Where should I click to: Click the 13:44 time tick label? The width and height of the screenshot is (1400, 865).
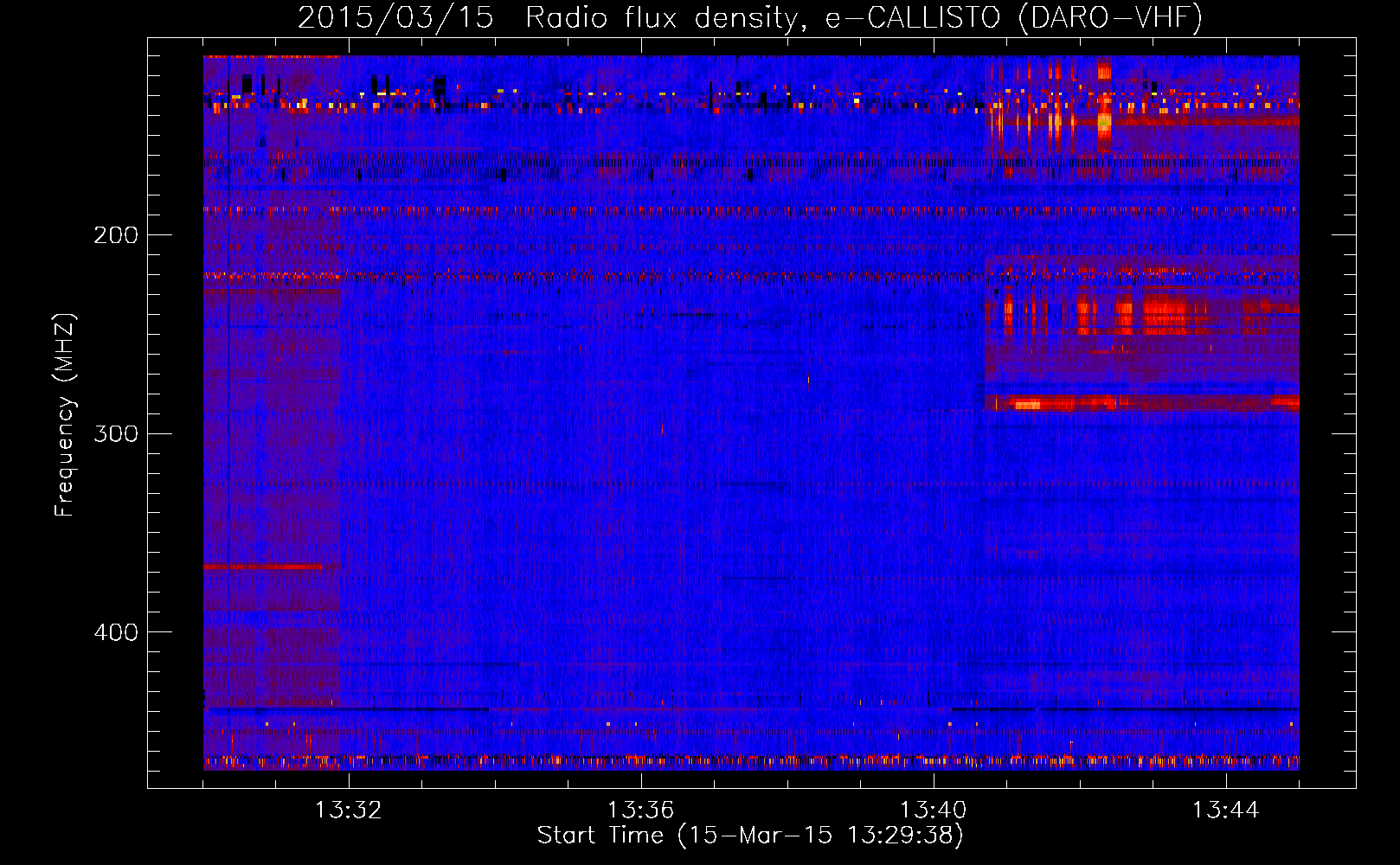(x=1225, y=811)
